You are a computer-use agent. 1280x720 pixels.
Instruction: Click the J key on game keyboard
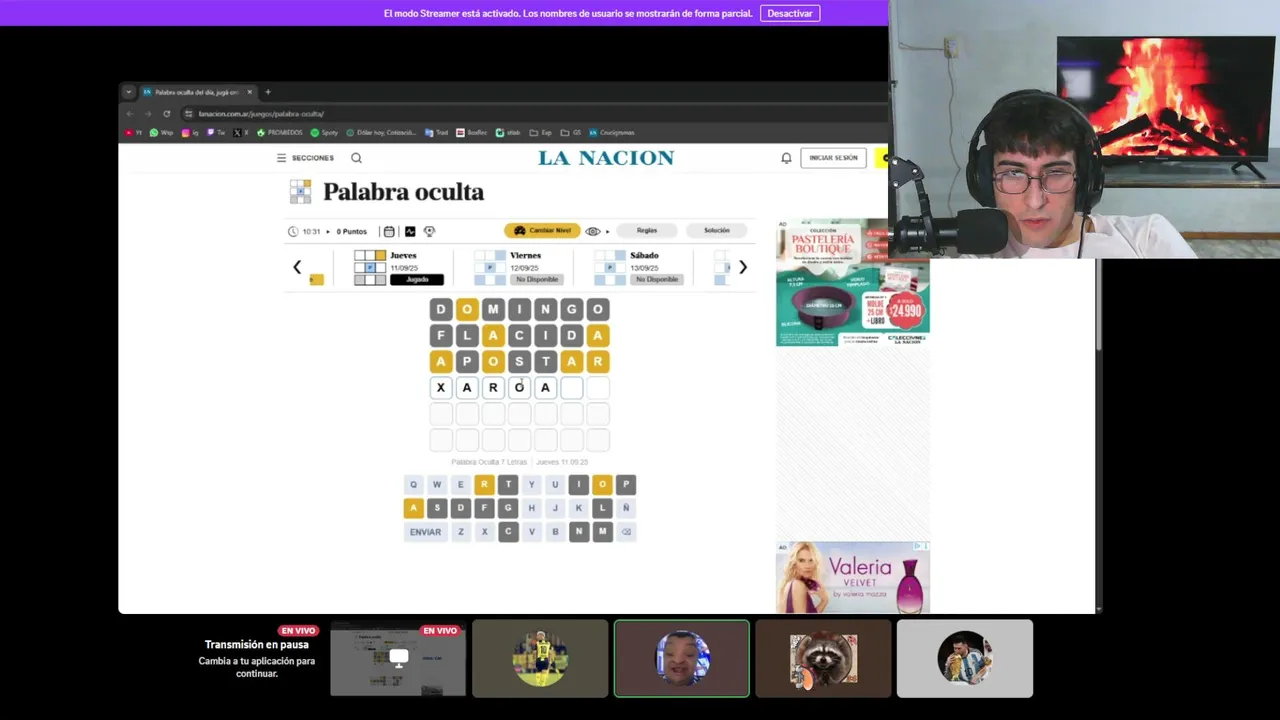click(555, 508)
